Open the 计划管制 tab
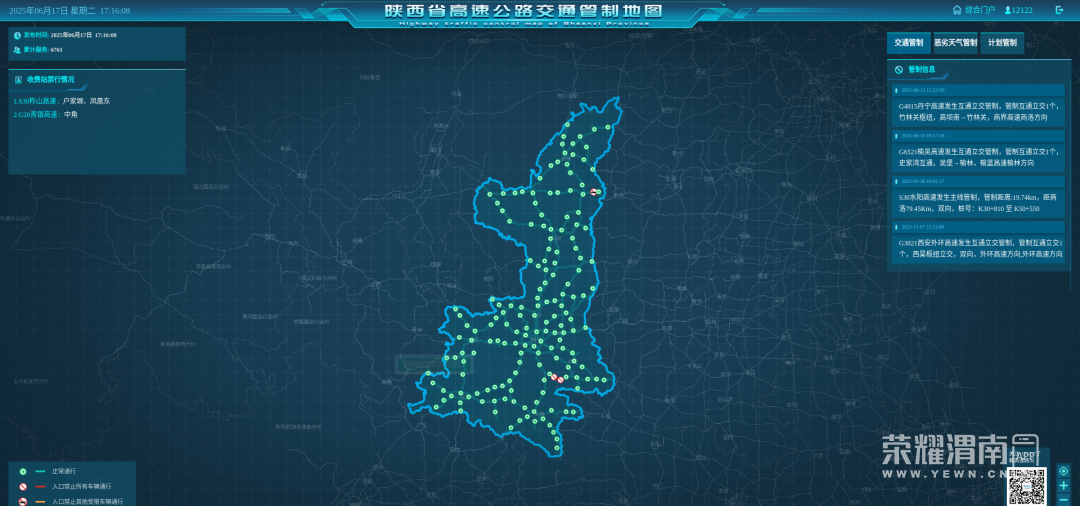Viewport: 1080px width, 506px height. coord(1002,43)
